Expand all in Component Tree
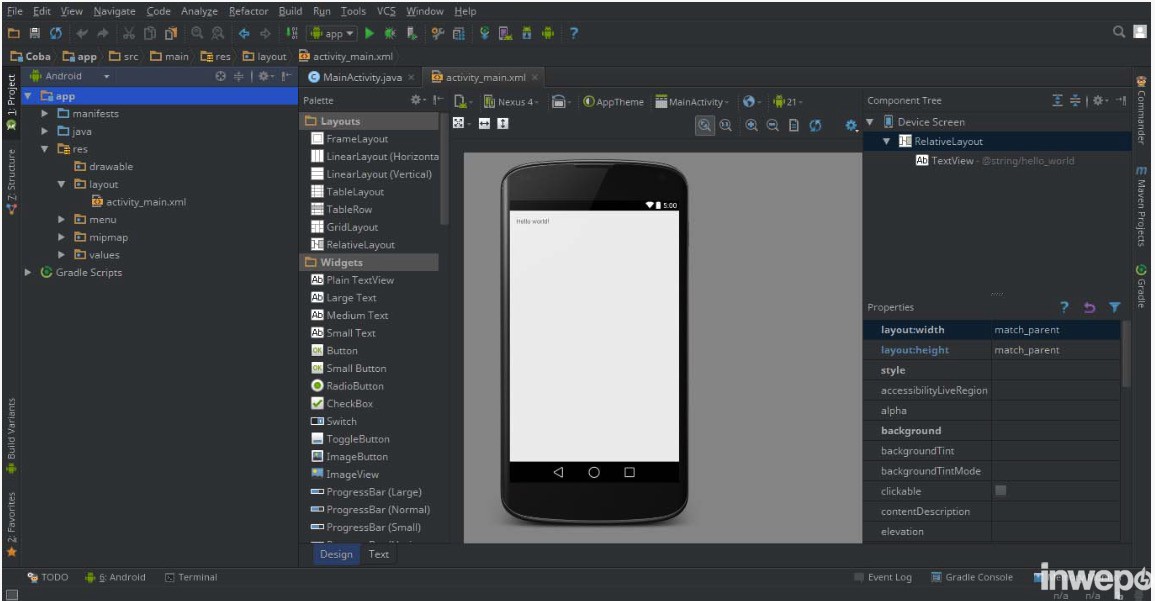Image resolution: width=1155 pixels, height=601 pixels. coord(1058,101)
